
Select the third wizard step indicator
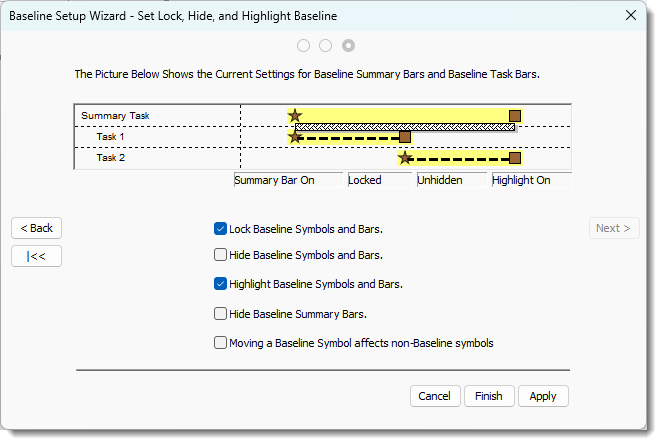click(348, 45)
